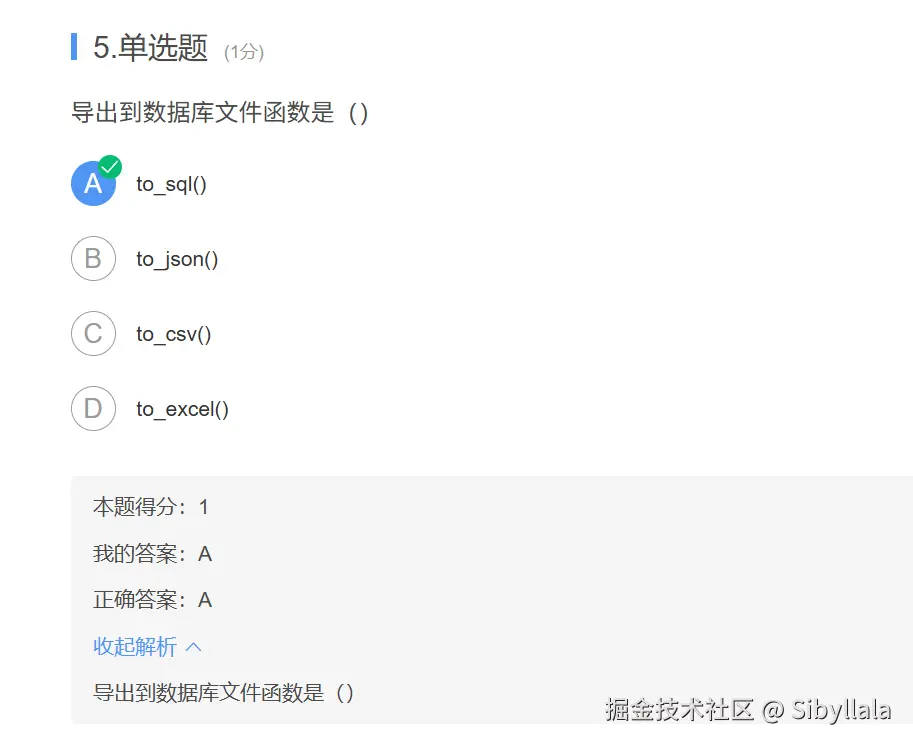Viewport: 913px width, 746px height.
Task: Collapse analysis using the up chevron
Action: [x=194, y=647]
